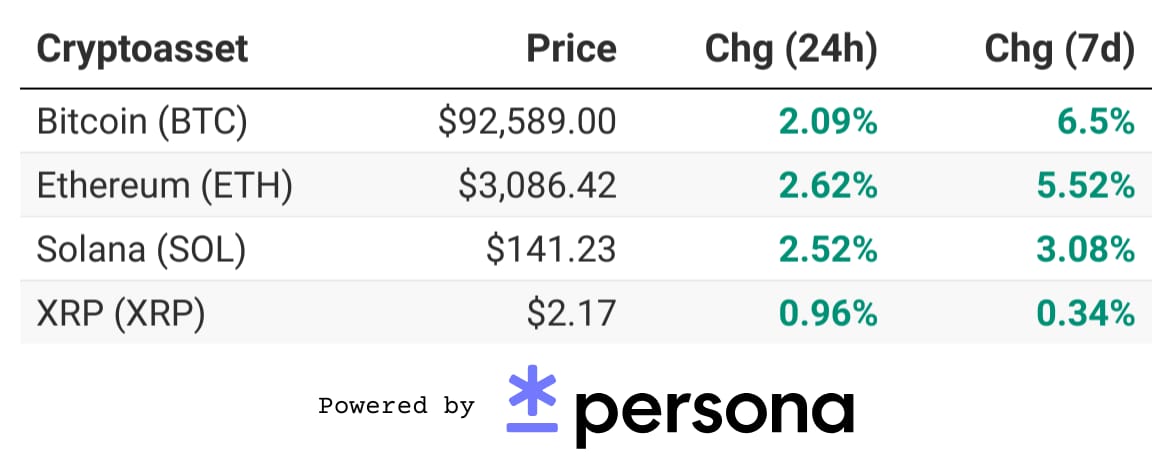Click Bitcoin 24h change 2.09%
The width and height of the screenshot is (1172, 460).
click(x=828, y=122)
